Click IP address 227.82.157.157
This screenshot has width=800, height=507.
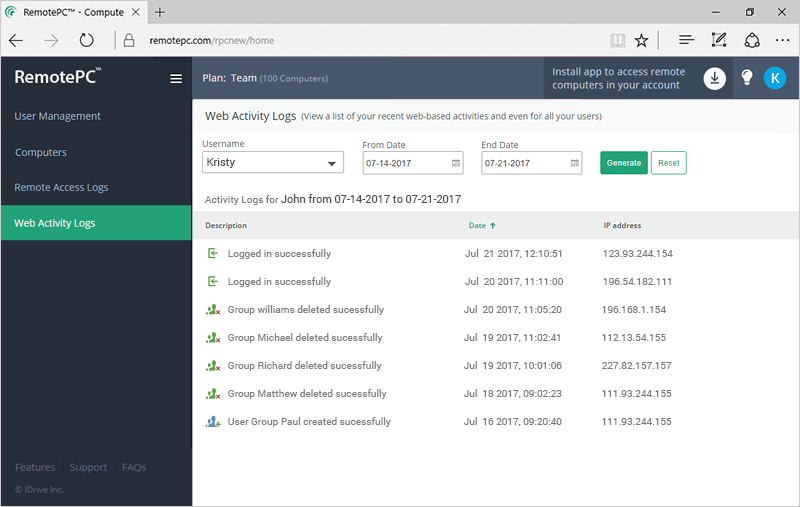point(636,366)
